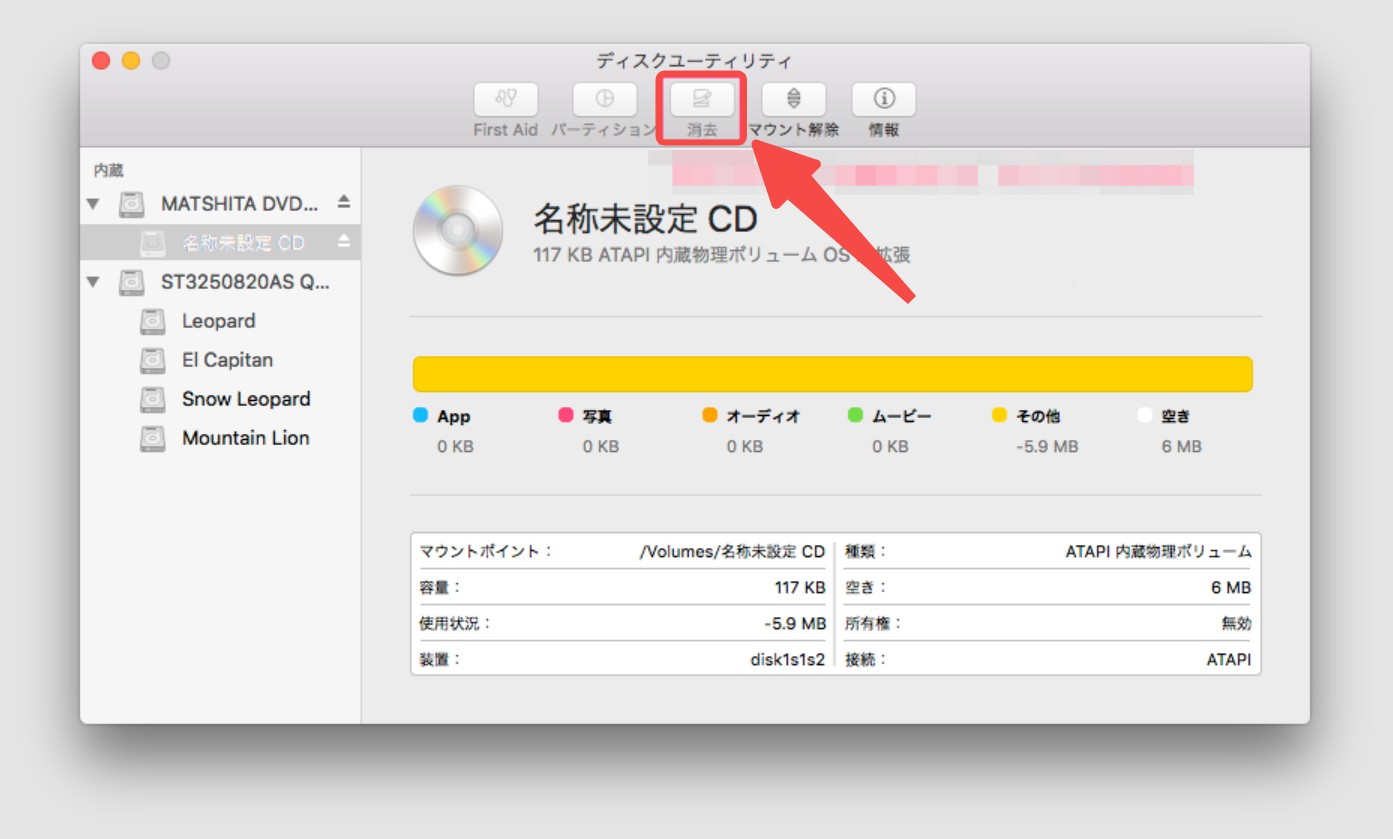Screen dimensions: 1393x839
Task: Click the yellow その他 legend dot
Action: pos(999,416)
